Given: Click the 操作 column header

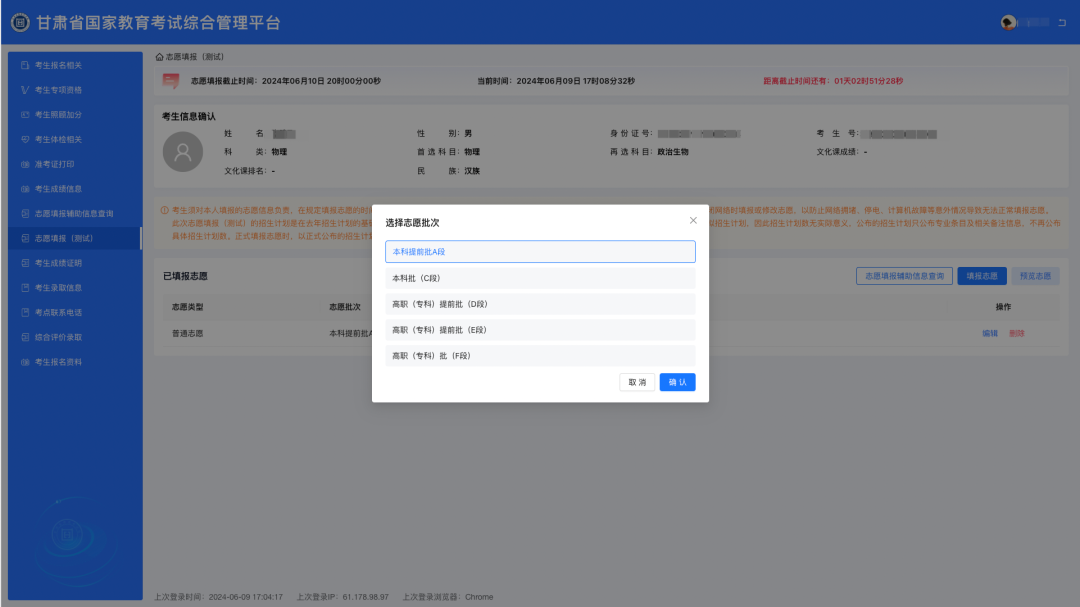Looking at the screenshot, I should [1003, 307].
